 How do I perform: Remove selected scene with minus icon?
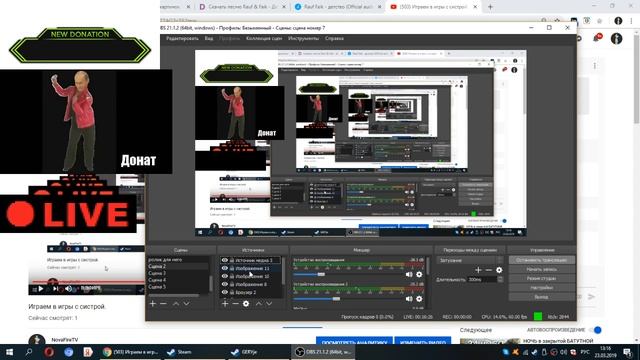(163, 304)
